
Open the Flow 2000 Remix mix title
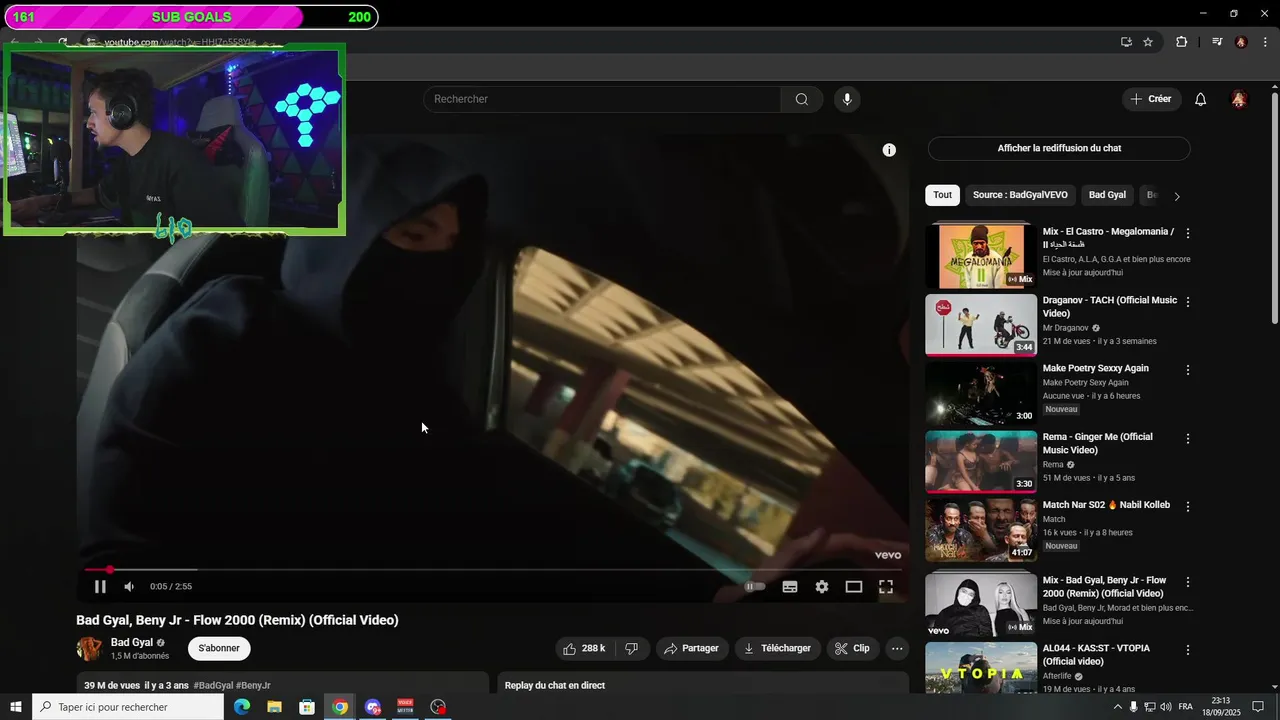coord(1105,587)
